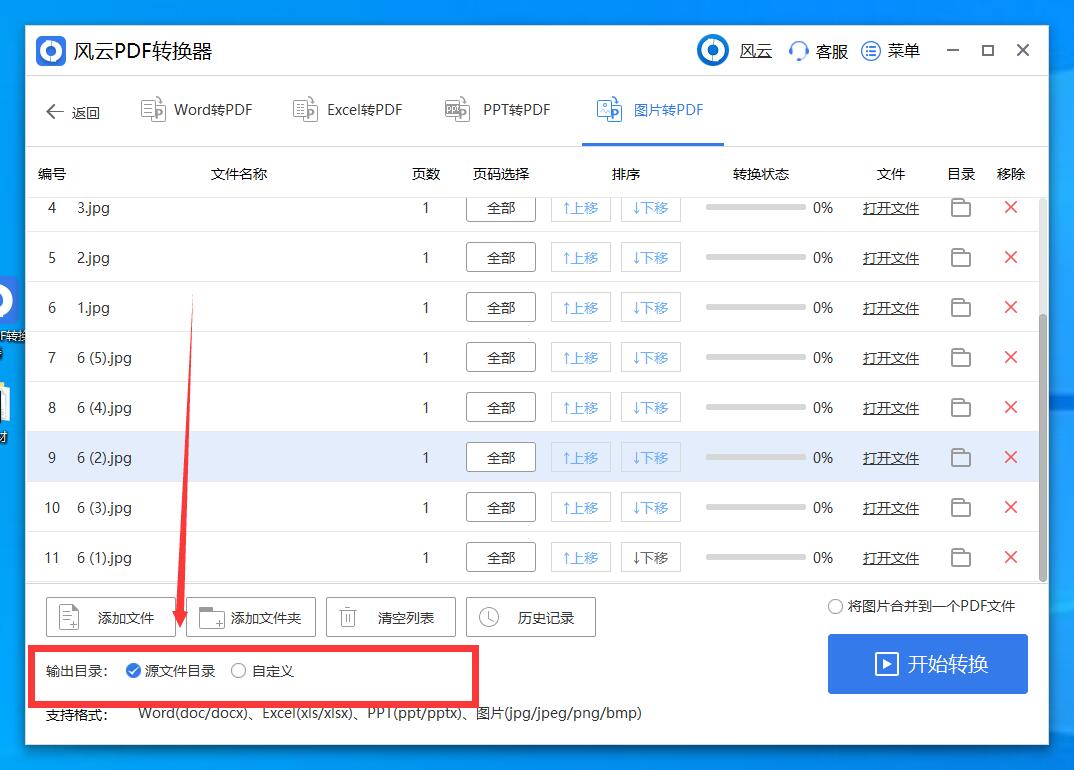
Task: Select the 源文件目录 output option
Action: [133, 671]
